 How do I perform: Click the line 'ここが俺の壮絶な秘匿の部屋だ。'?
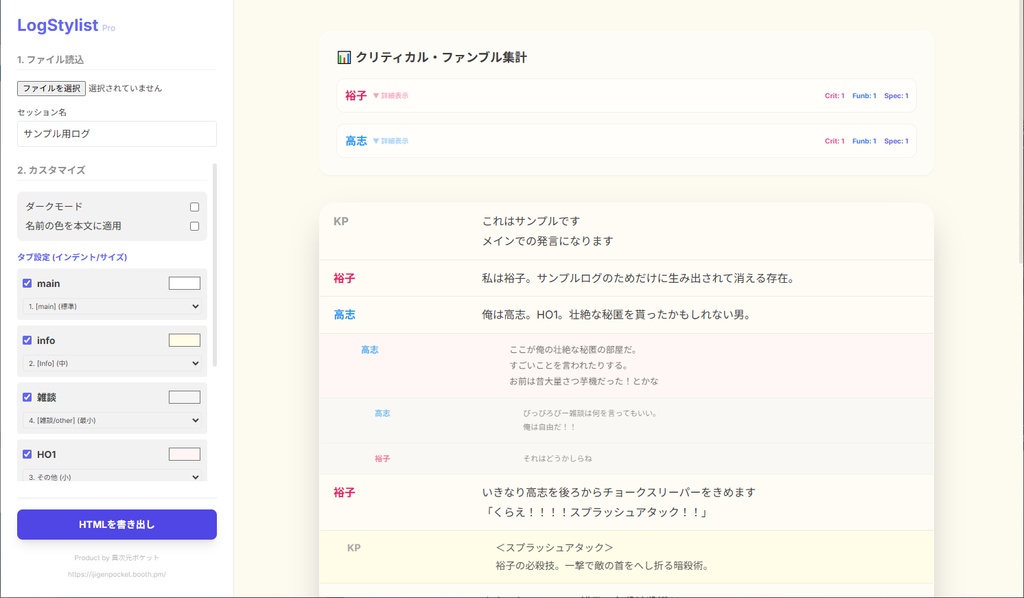point(573,350)
